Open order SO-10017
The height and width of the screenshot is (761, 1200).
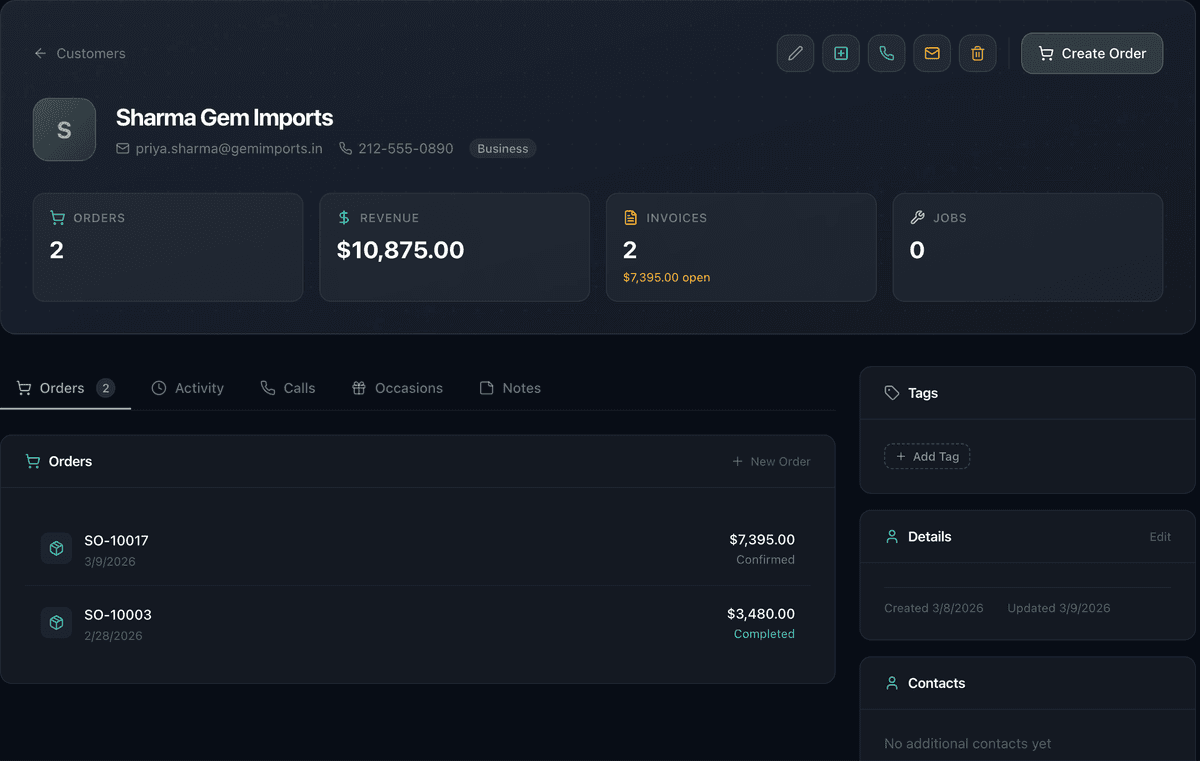(418, 549)
